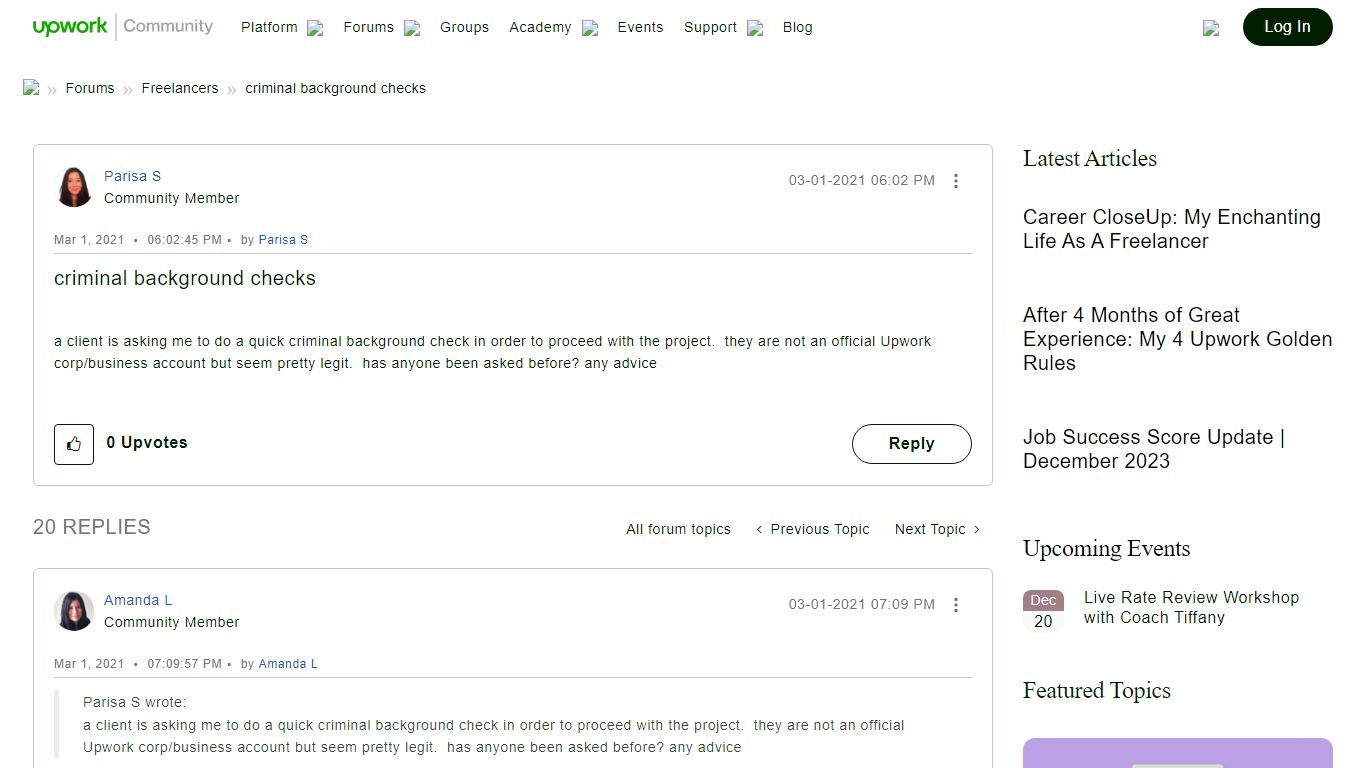Open Amanda L avatar image
The image size is (1366, 768).
[74, 611]
